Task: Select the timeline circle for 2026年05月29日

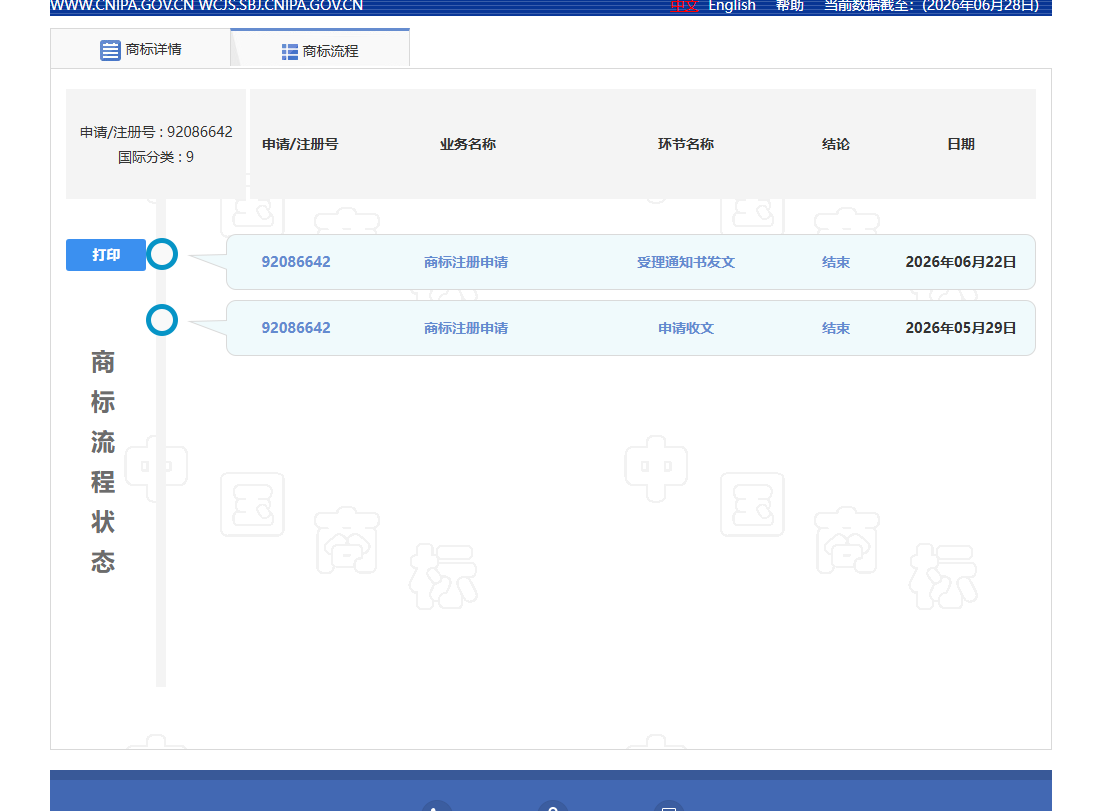Action: pos(162,320)
